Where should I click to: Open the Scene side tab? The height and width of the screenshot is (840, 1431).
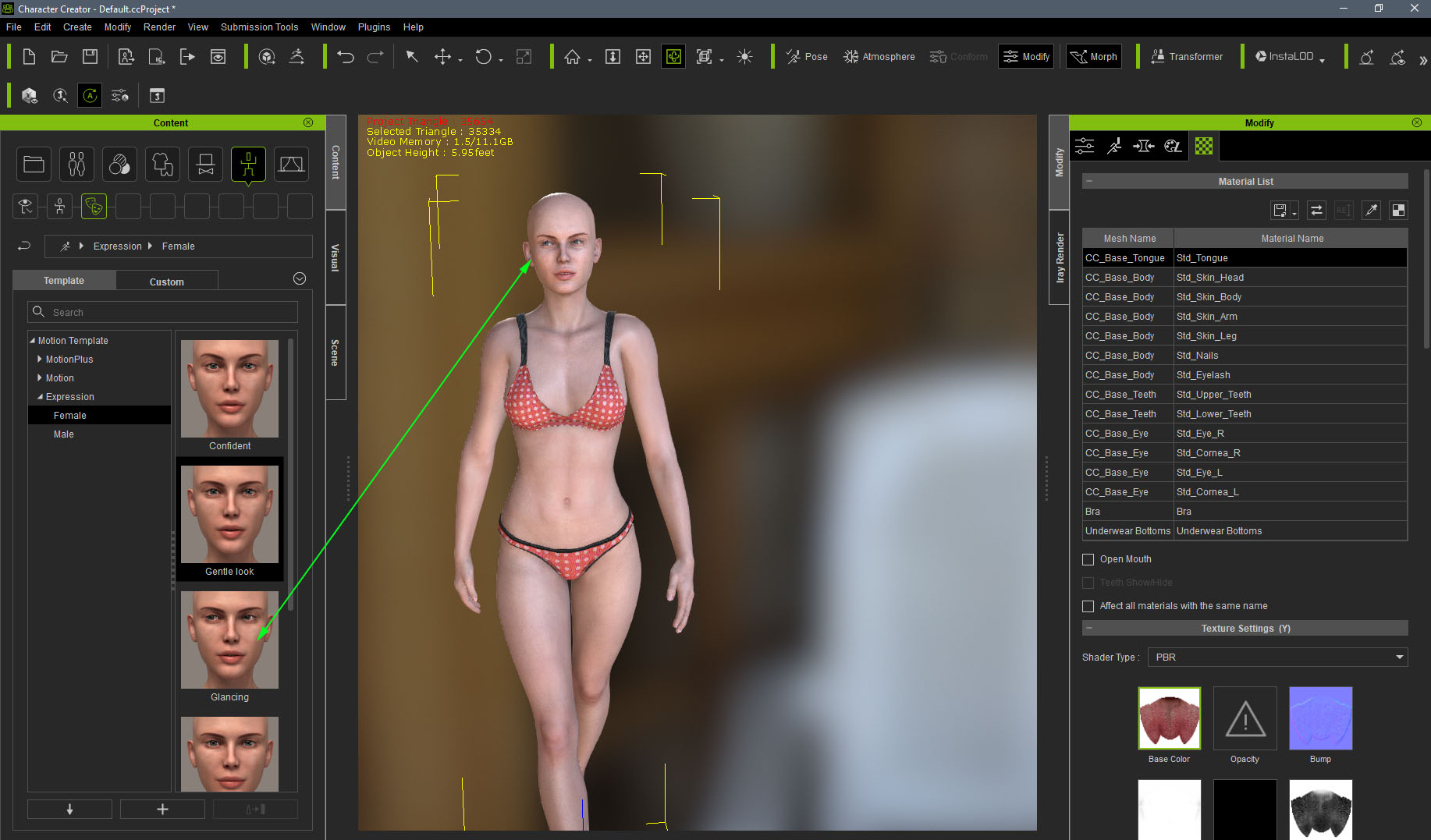pos(336,353)
